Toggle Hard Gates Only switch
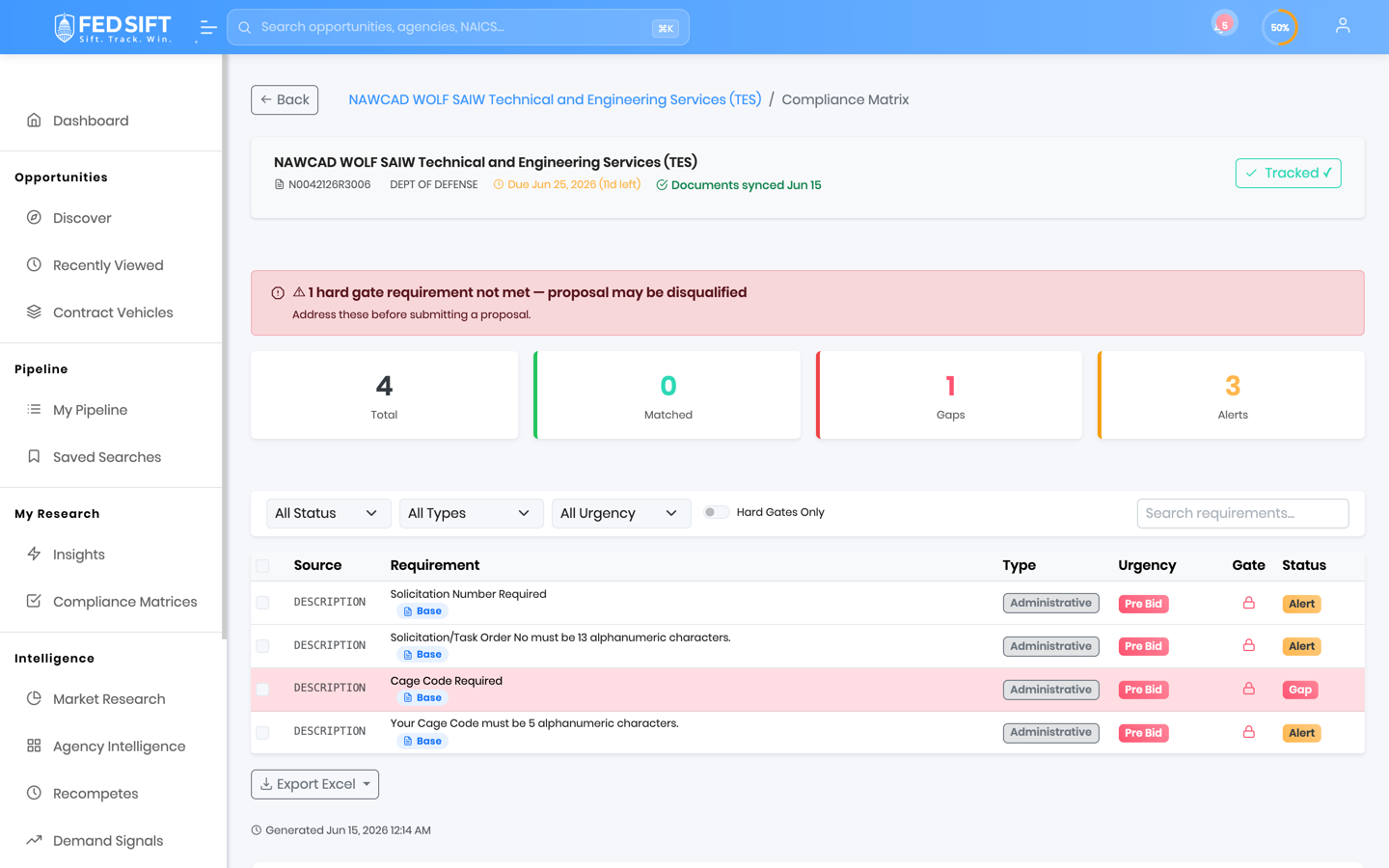The width and height of the screenshot is (1389, 868). point(716,512)
